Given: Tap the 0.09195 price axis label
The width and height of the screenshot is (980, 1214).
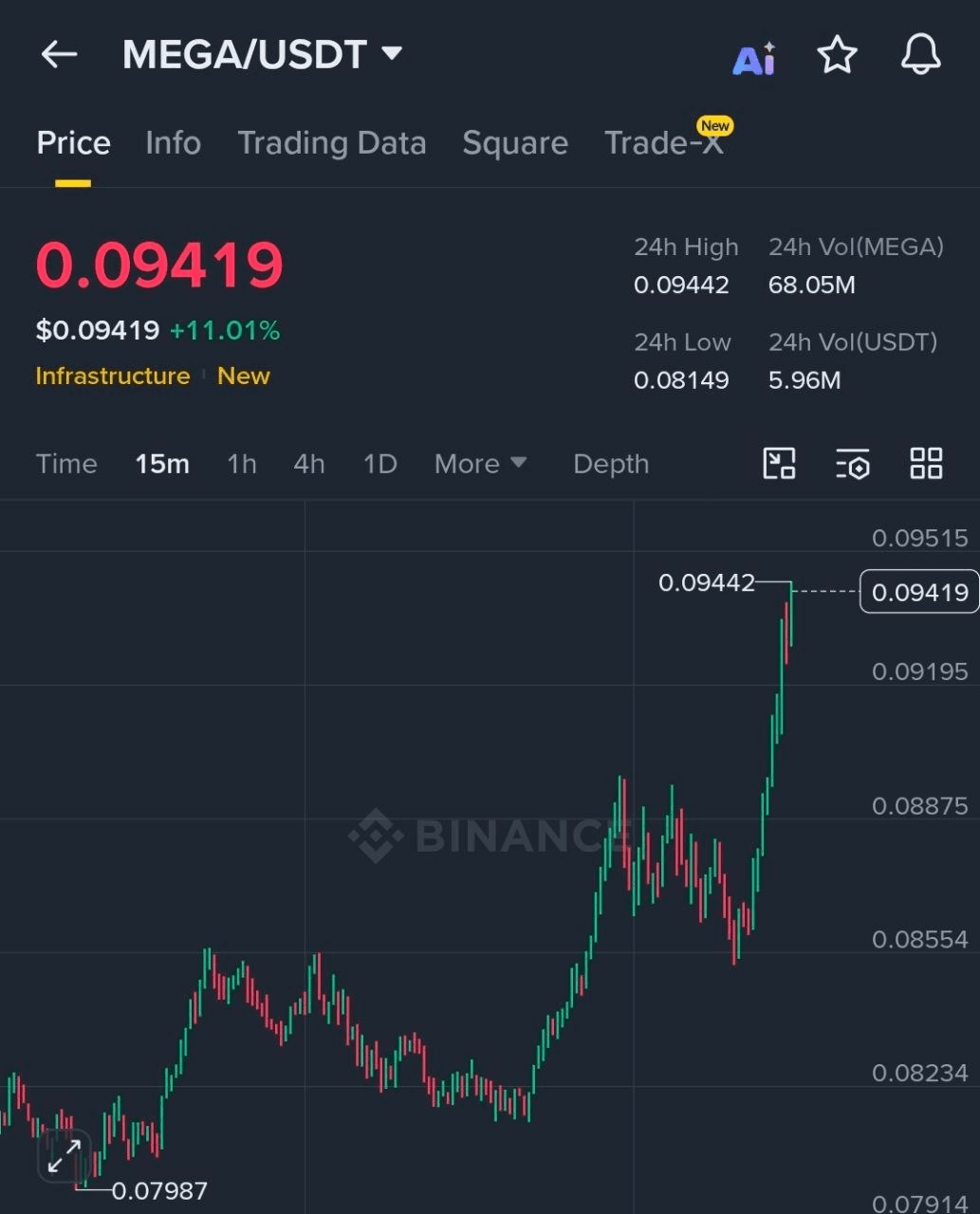Looking at the screenshot, I should click(x=920, y=671).
